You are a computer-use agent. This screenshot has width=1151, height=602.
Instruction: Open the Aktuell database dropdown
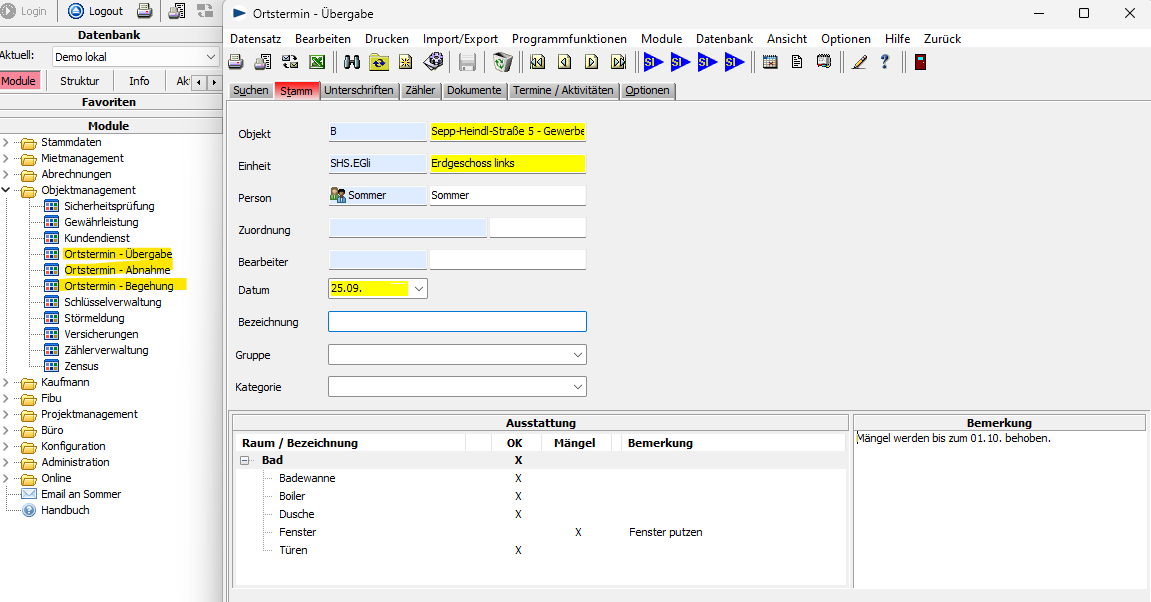pyautogui.click(x=210, y=57)
